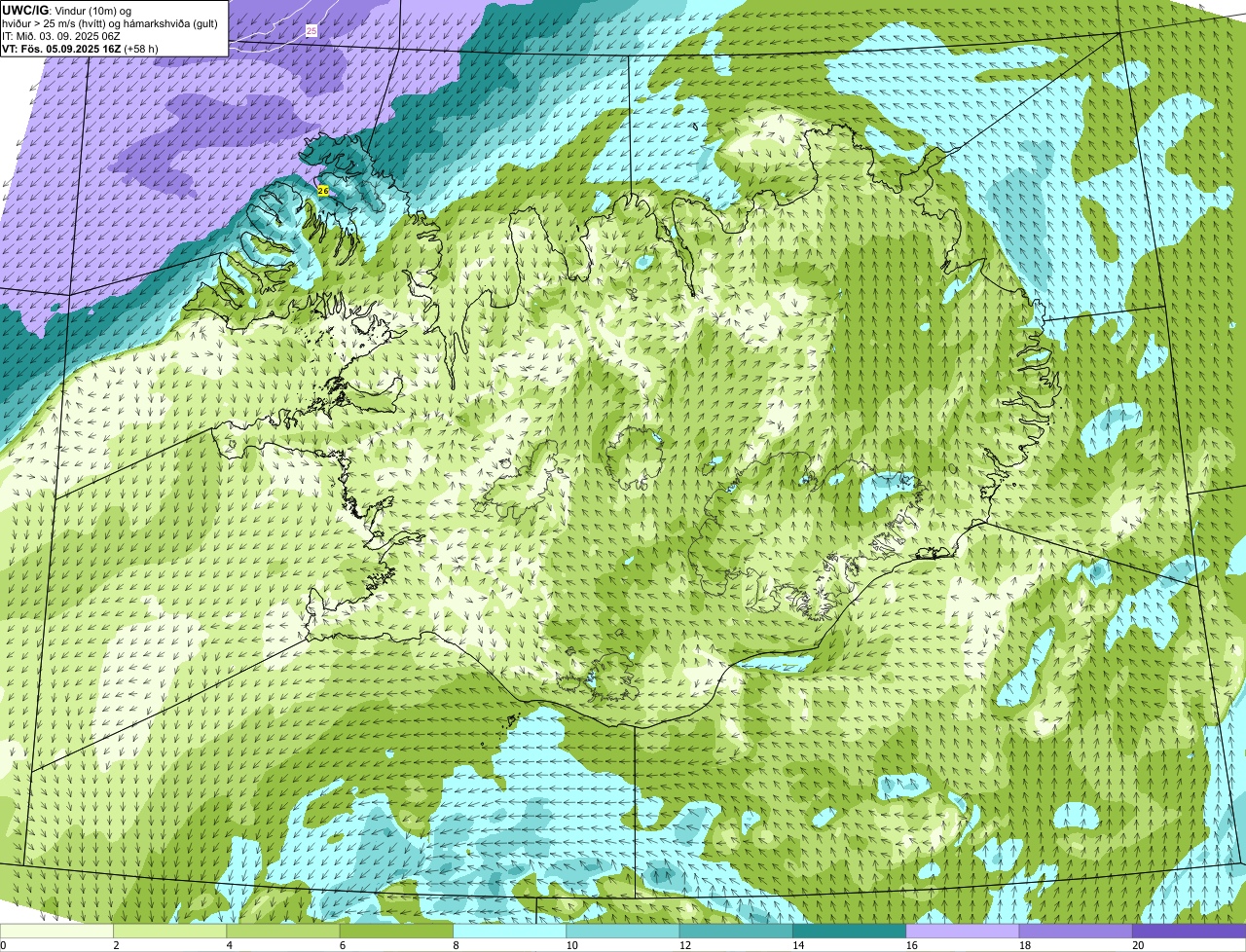Click the 4–6 m/s legend swatch
The width and height of the screenshot is (1246, 952).
click(x=283, y=931)
